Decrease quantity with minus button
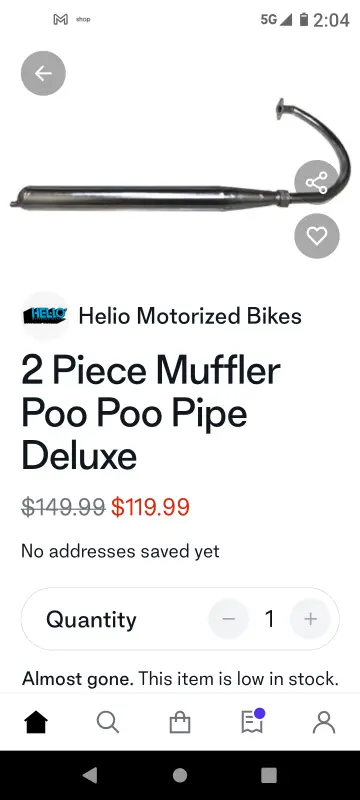The height and width of the screenshot is (800, 360). click(x=228, y=619)
